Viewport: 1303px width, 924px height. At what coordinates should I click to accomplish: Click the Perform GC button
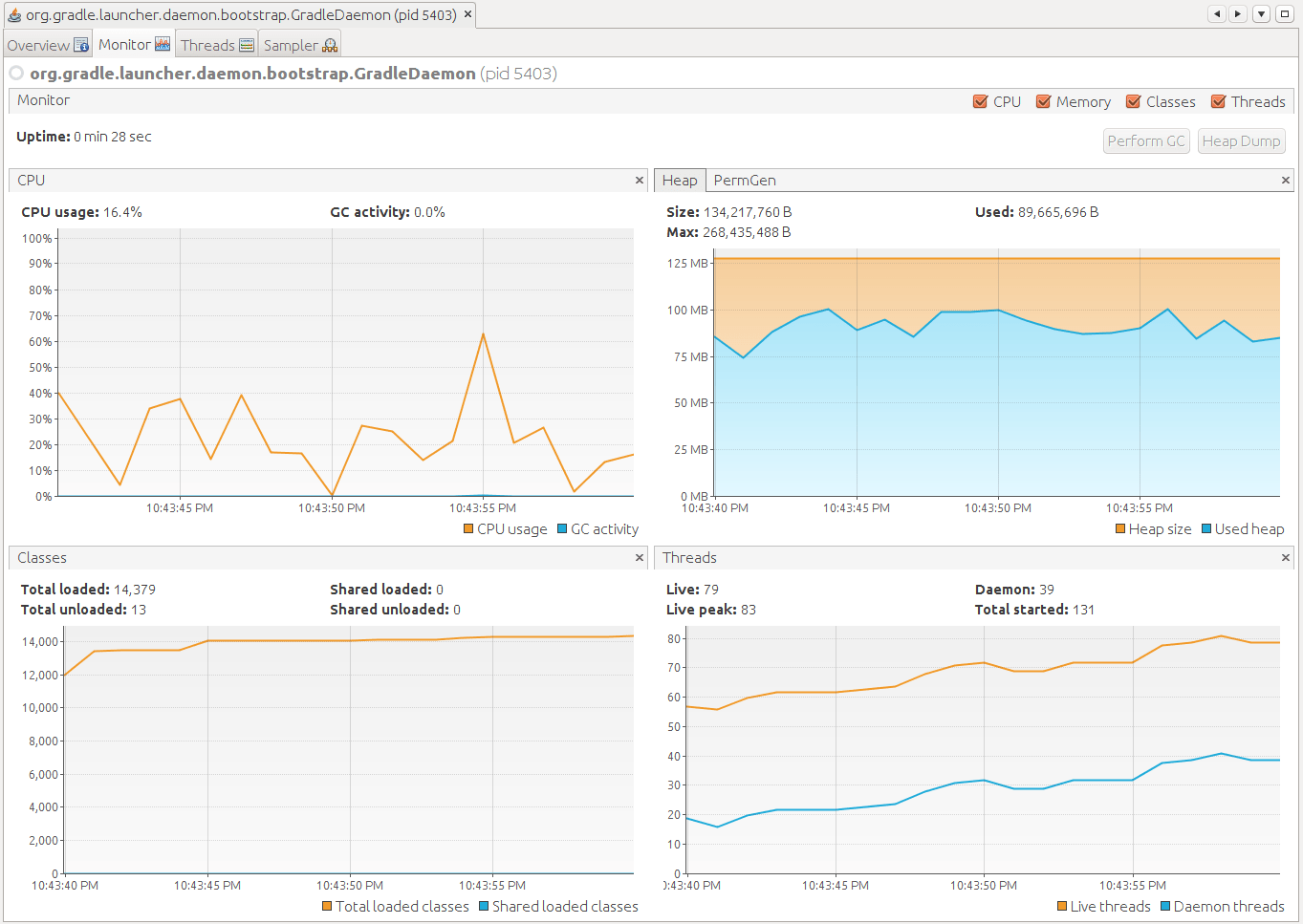point(1145,140)
